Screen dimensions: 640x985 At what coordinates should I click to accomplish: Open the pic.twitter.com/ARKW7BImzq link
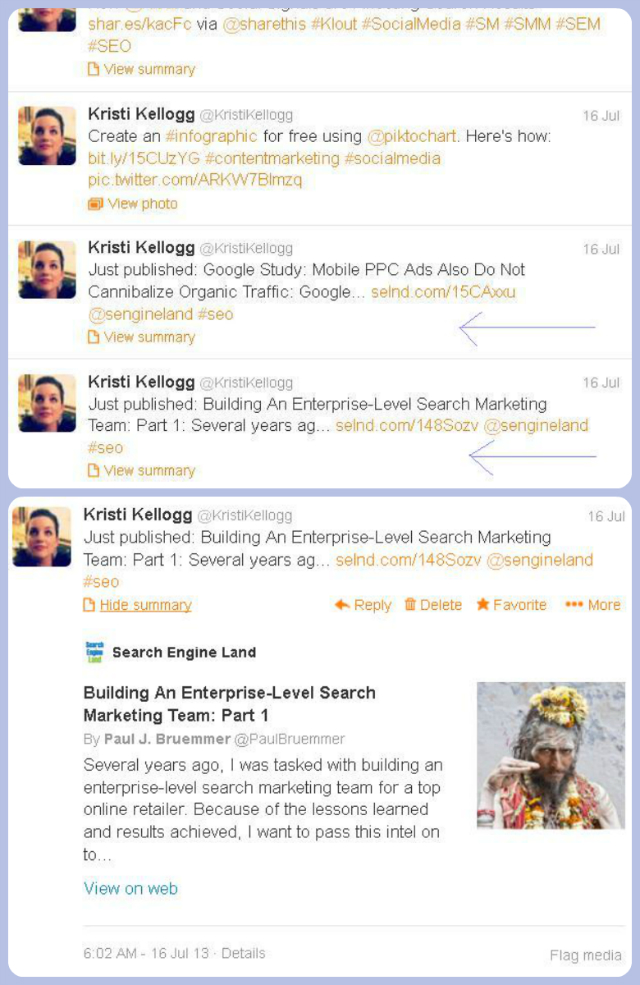click(x=194, y=181)
